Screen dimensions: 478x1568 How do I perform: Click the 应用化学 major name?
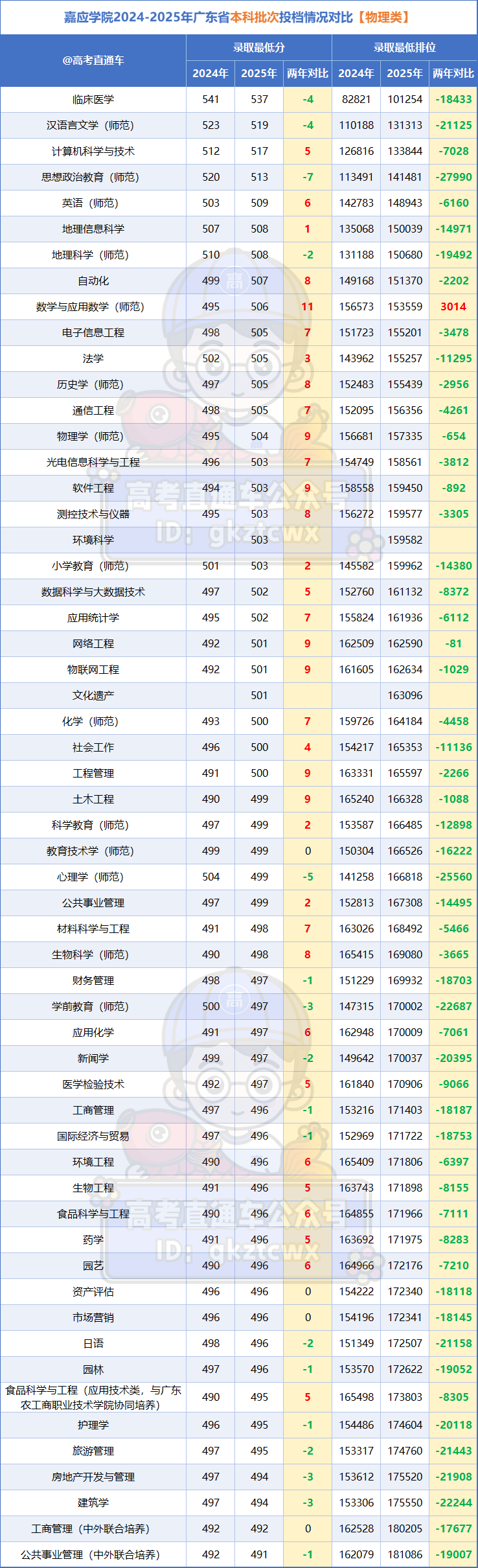click(93, 1032)
